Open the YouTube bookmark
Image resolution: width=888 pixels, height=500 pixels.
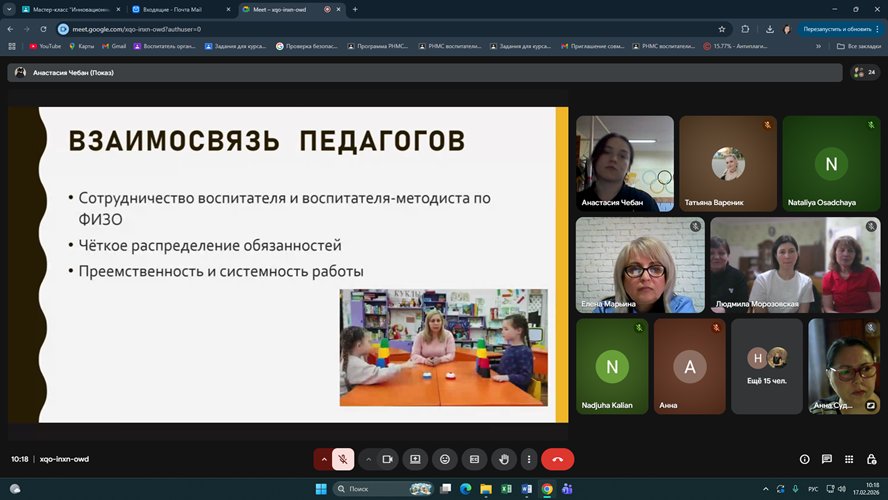tap(45, 46)
